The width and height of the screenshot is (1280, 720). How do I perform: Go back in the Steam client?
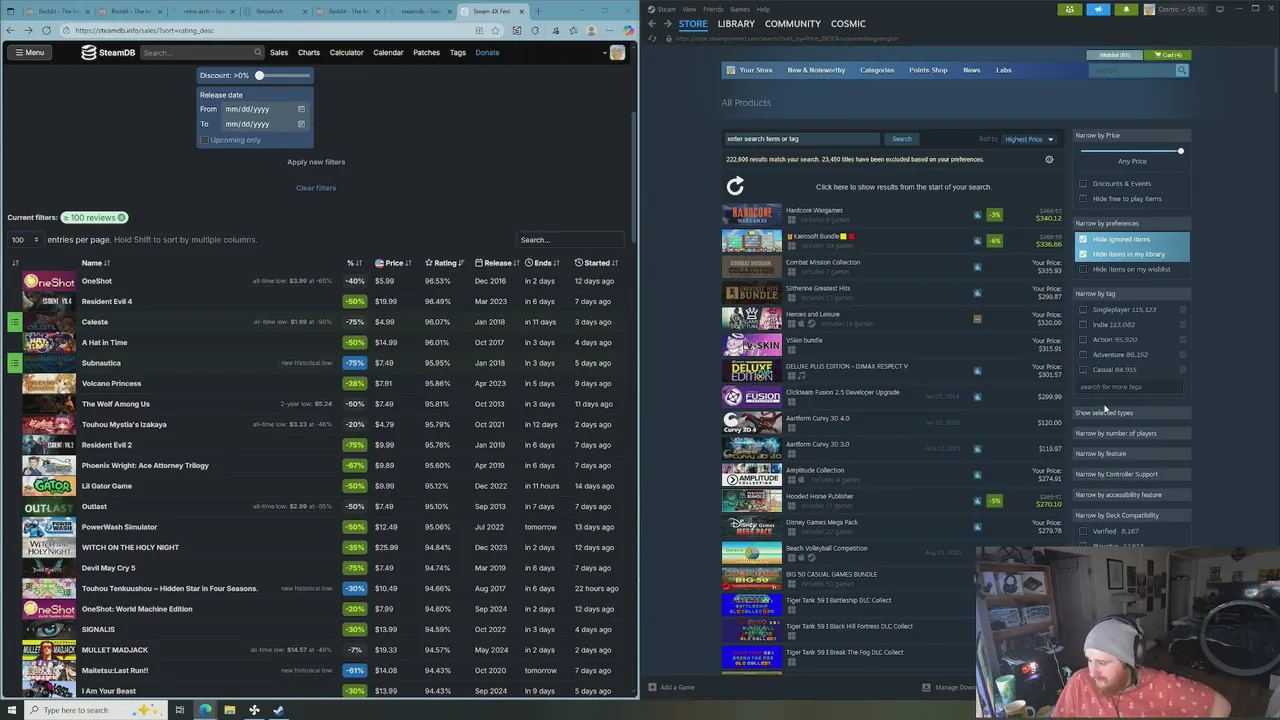coord(652,23)
